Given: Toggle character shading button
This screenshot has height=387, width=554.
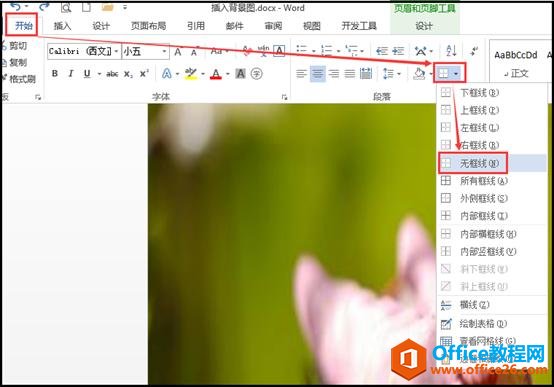Looking at the screenshot, I should 240,74.
